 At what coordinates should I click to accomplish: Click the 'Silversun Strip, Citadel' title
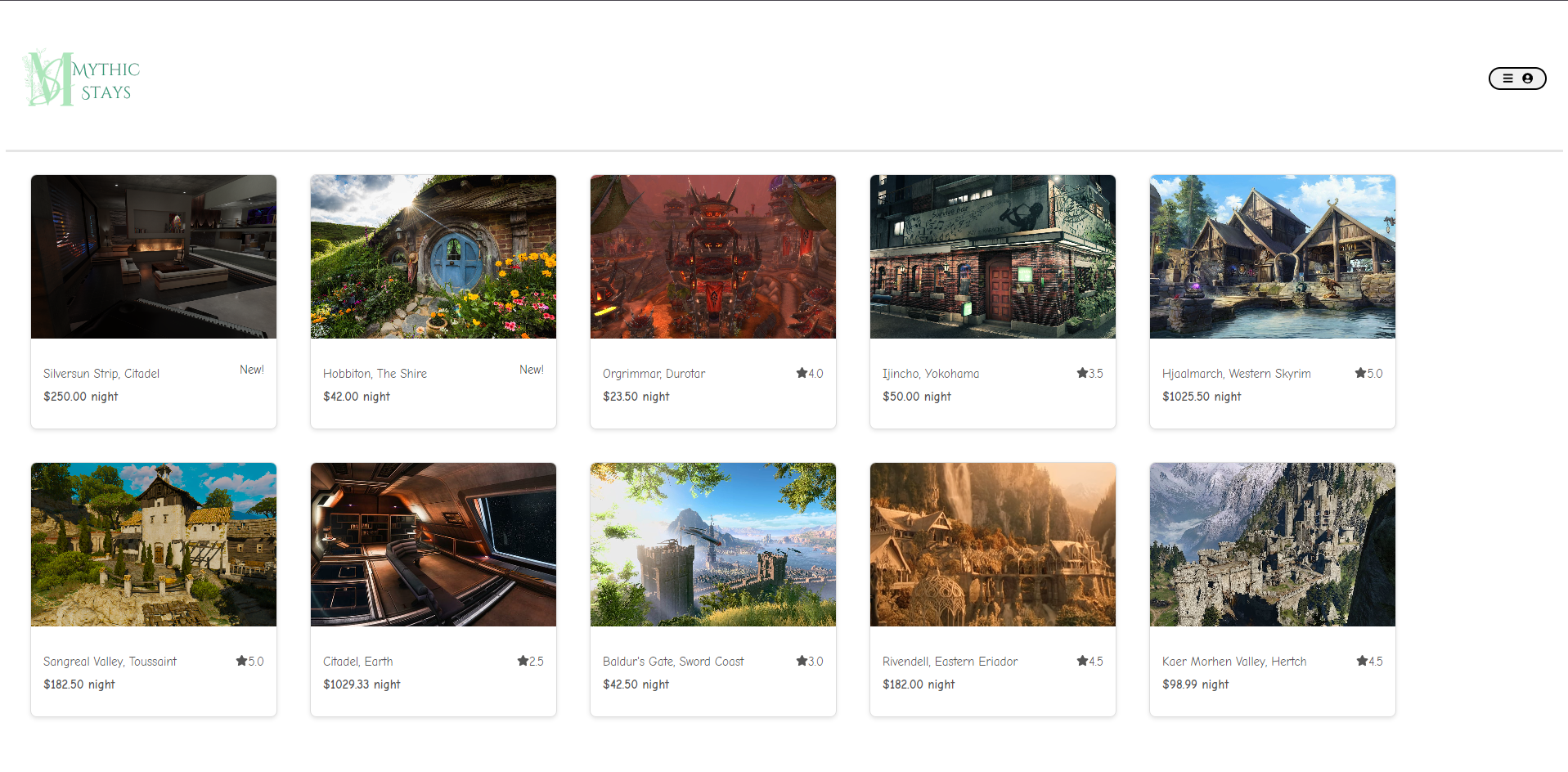coord(101,374)
